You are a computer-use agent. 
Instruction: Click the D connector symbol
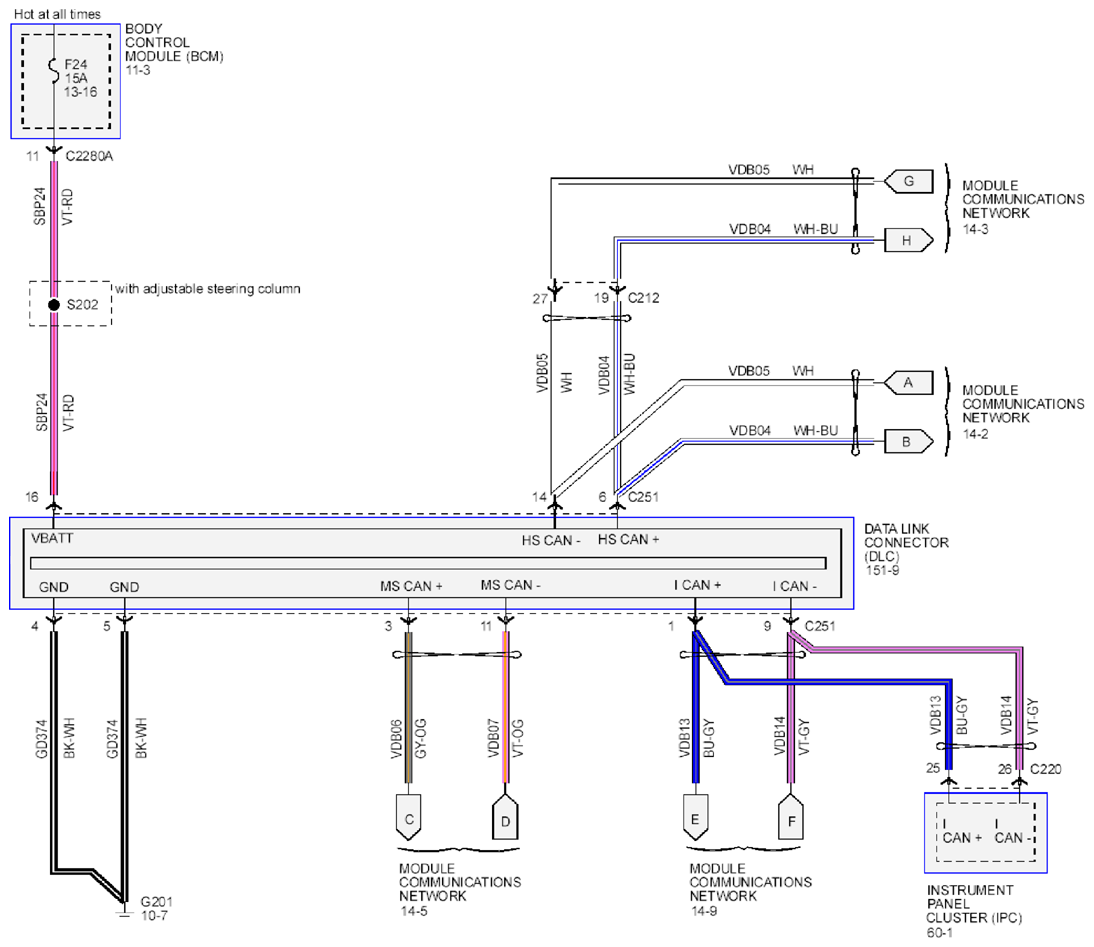[506, 818]
